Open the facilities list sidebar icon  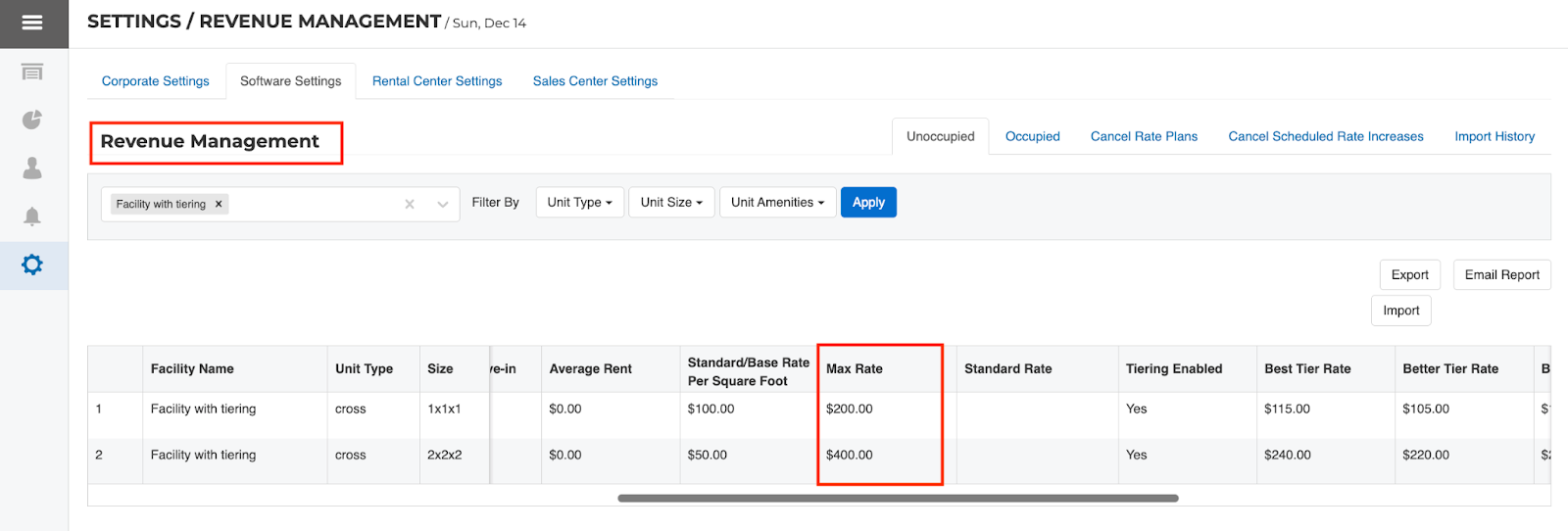click(x=32, y=72)
